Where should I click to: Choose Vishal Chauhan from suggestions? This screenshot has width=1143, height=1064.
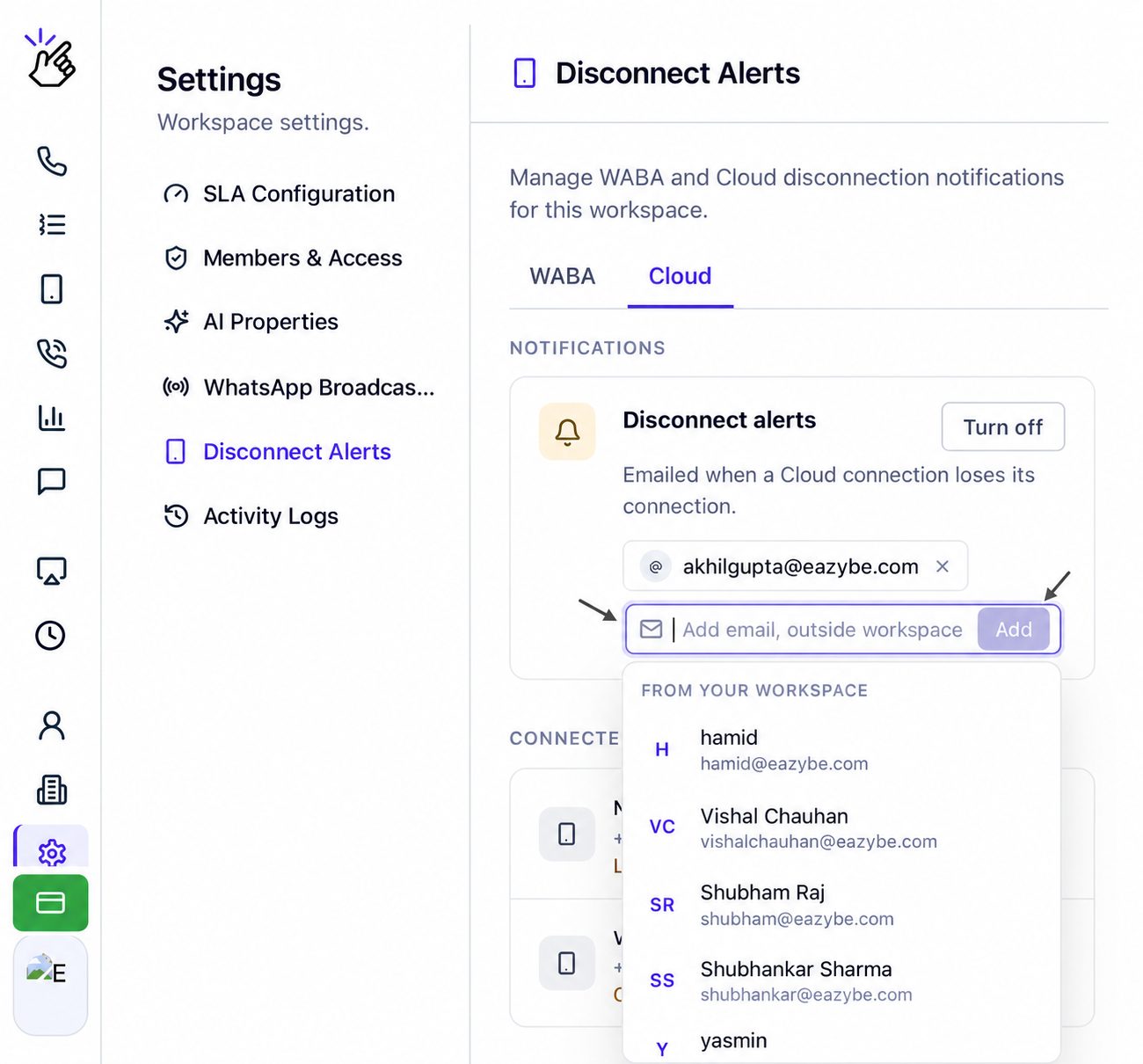tap(841, 827)
